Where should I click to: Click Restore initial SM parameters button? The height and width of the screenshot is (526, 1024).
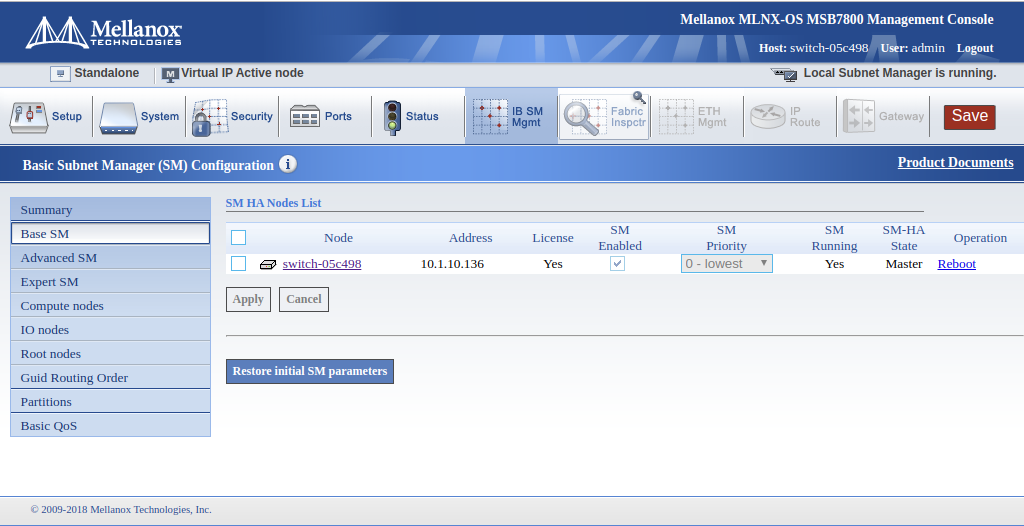pos(310,371)
